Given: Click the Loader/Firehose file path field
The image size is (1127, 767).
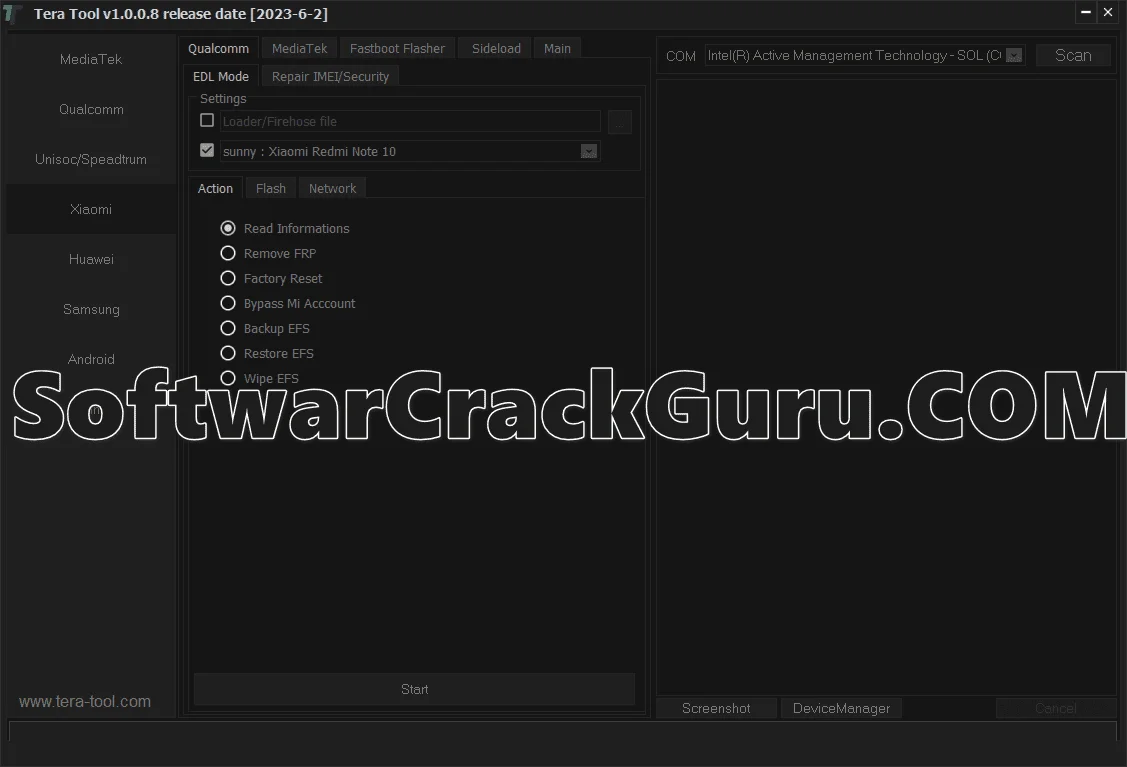Looking at the screenshot, I should [410, 121].
